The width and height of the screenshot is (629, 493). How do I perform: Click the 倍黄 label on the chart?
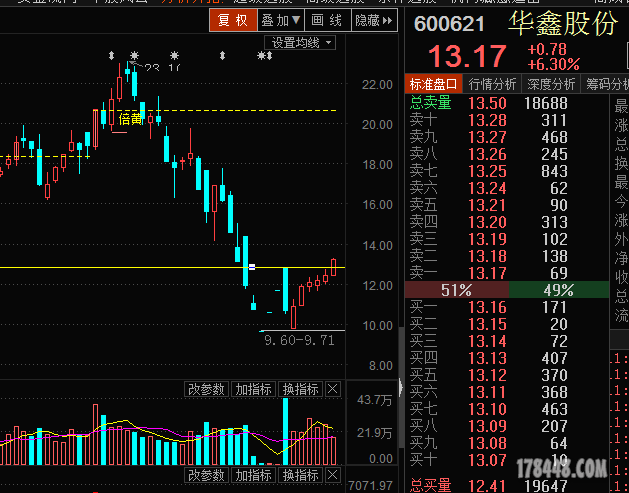130,119
